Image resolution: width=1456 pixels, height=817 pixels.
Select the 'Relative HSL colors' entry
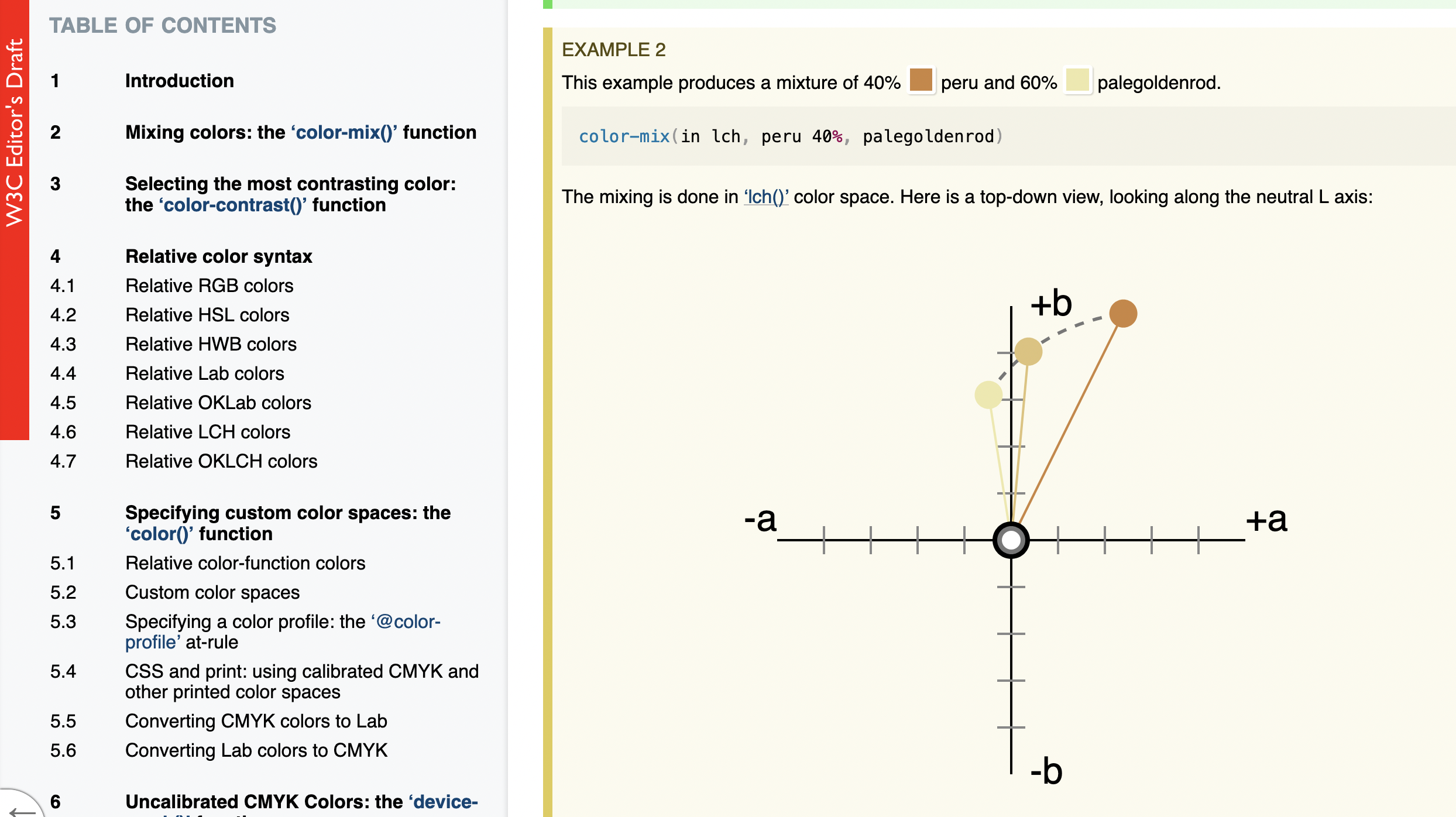click(x=207, y=315)
